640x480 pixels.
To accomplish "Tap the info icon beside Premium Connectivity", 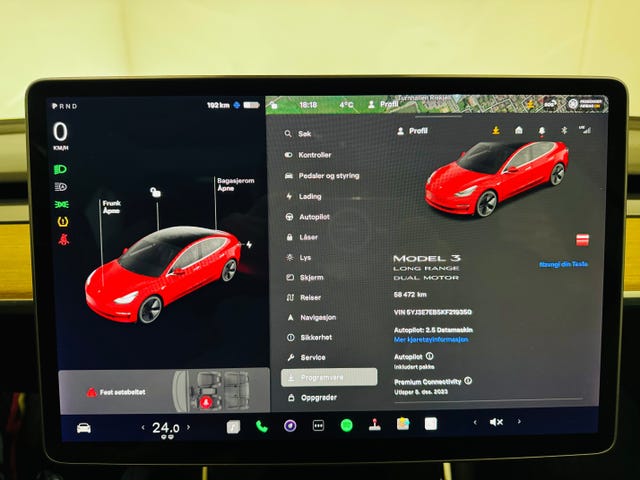I will (468, 381).
